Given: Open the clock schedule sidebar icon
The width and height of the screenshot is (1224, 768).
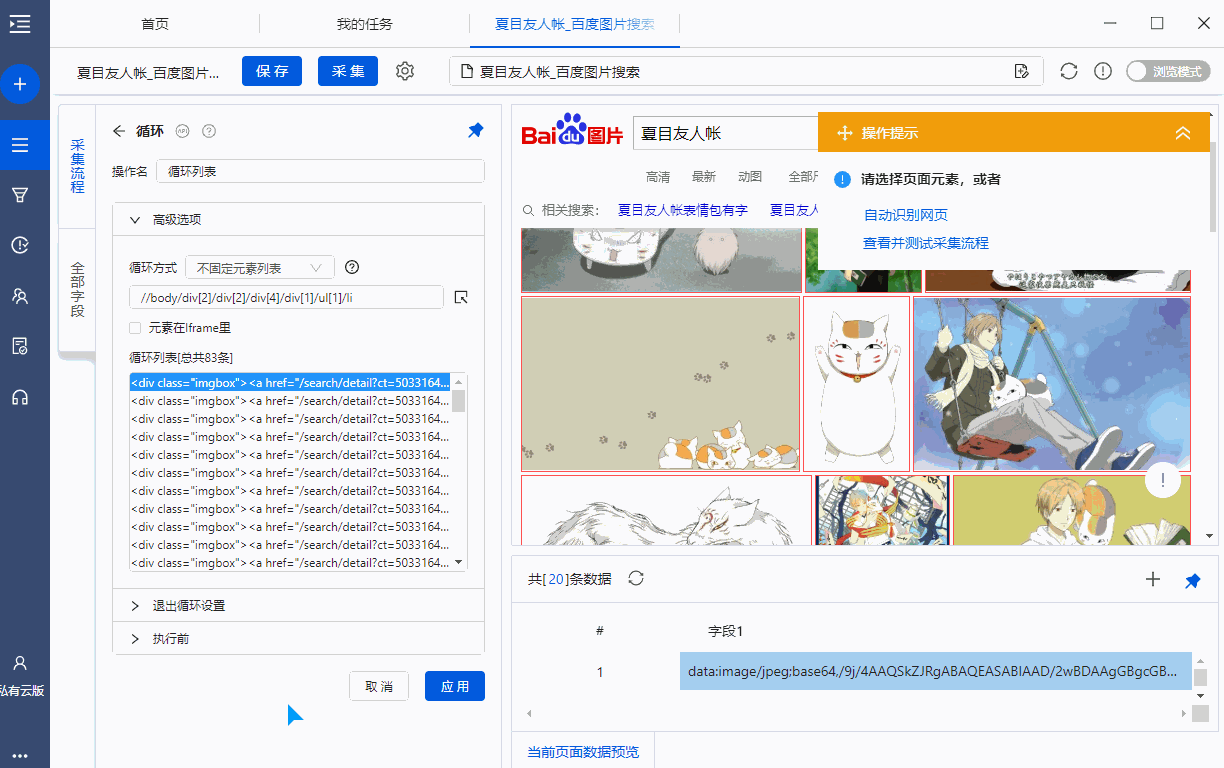Looking at the screenshot, I should coord(20,245).
